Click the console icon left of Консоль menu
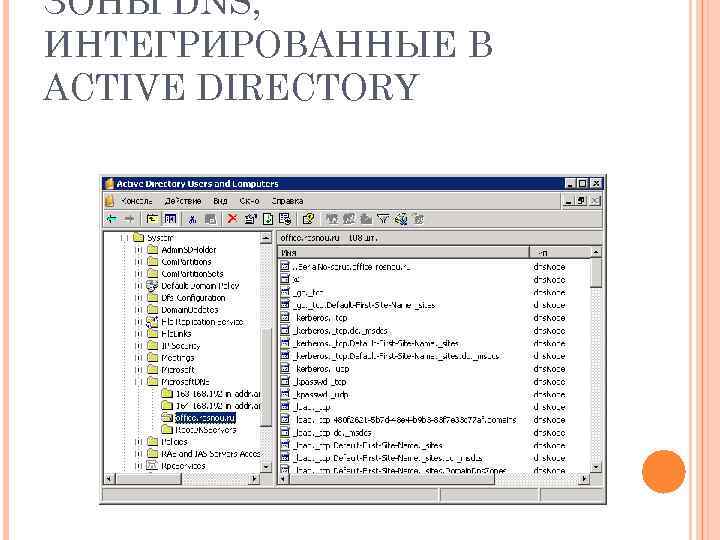Image resolution: width=720 pixels, height=540 pixels. (109, 201)
